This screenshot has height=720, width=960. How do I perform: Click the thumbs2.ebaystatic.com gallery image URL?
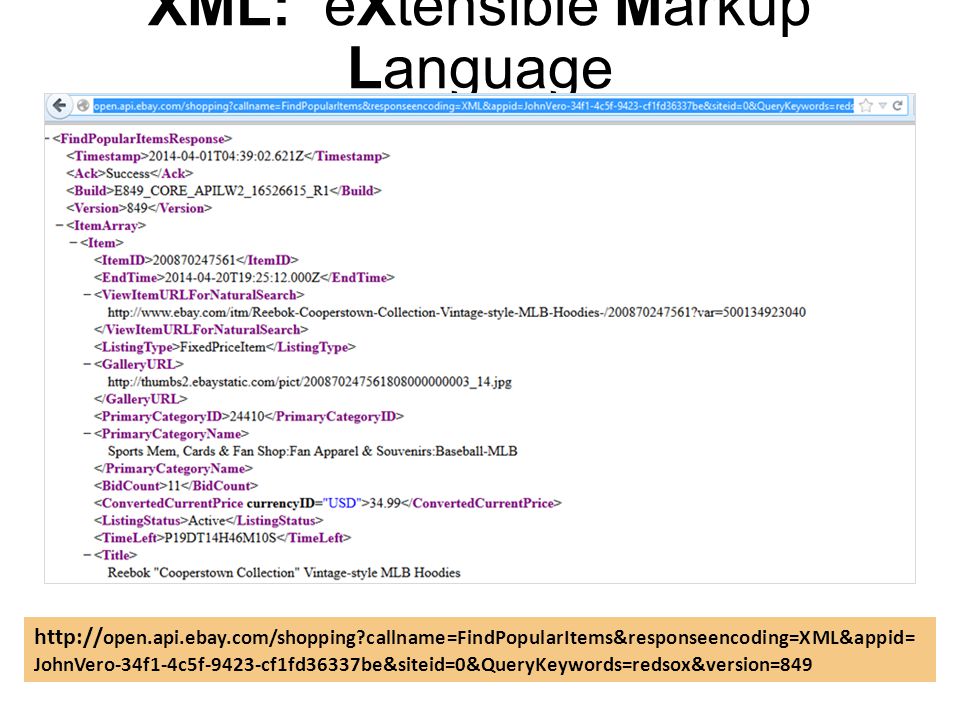click(310, 382)
